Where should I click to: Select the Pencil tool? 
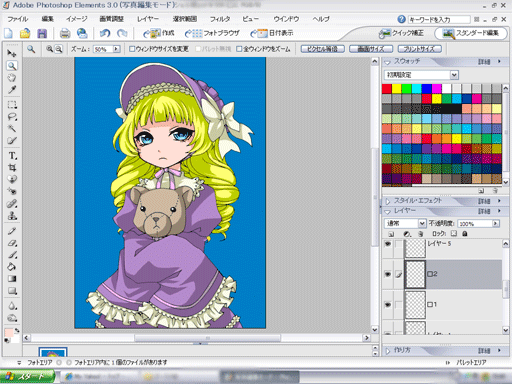(x=12, y=231)
